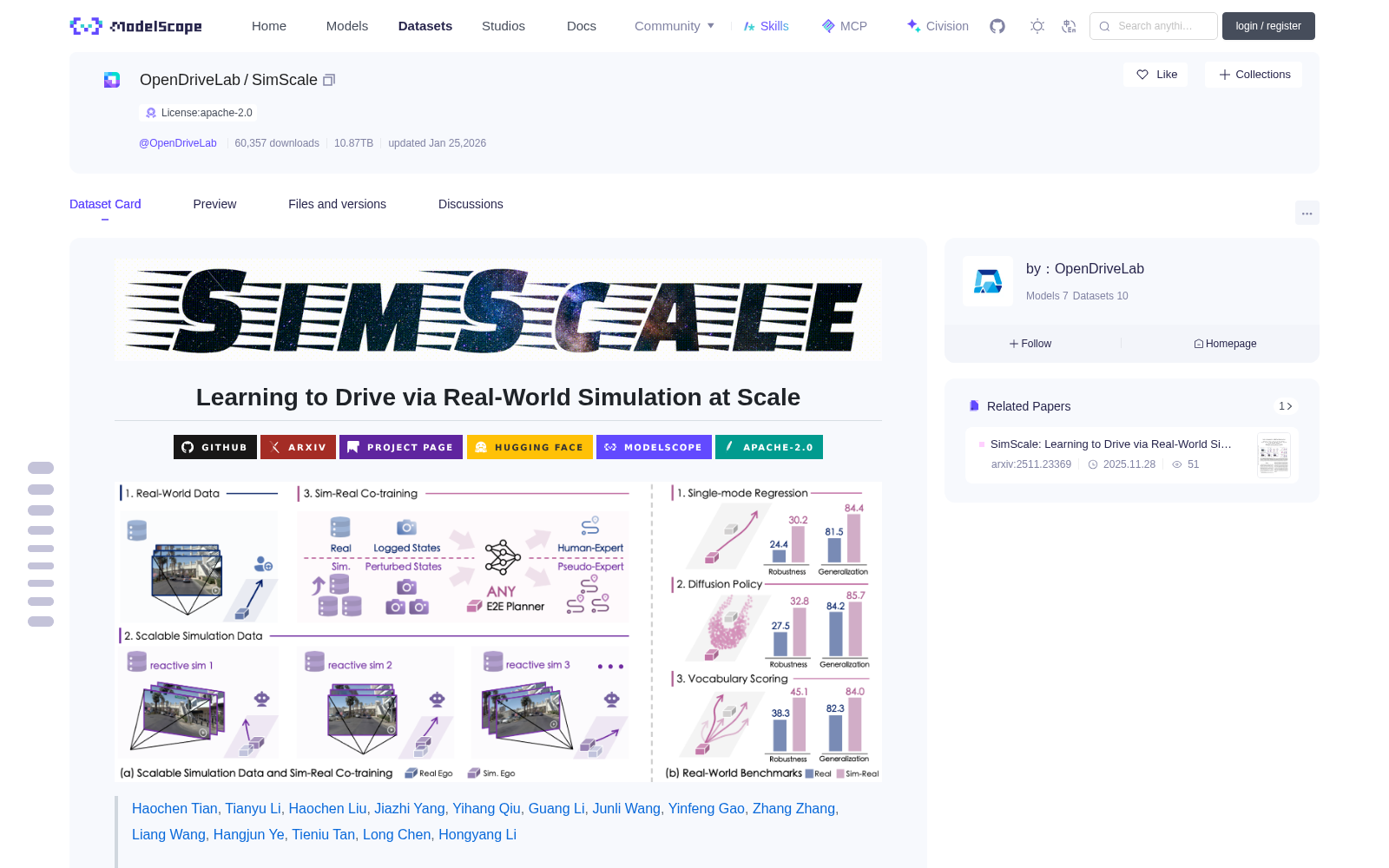
Task: Open the Docs page
Action: coord(582,26)
